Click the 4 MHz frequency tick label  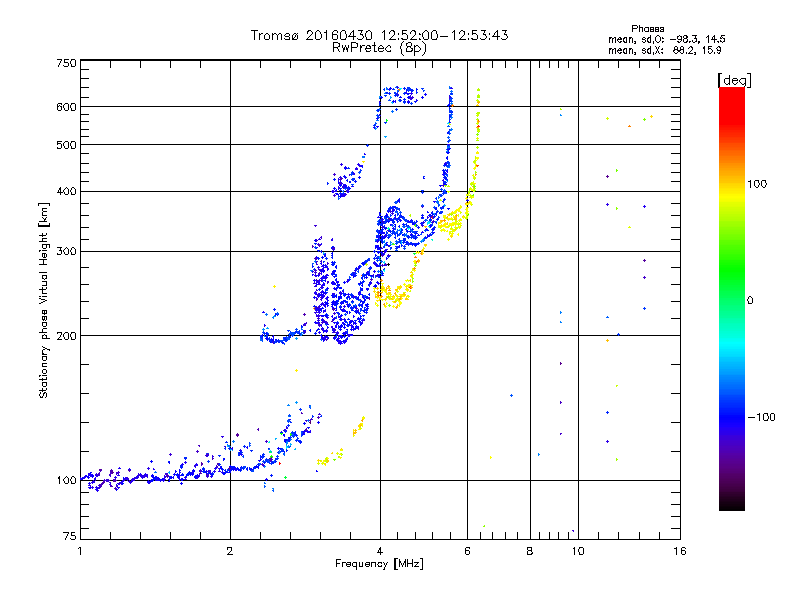380,551
